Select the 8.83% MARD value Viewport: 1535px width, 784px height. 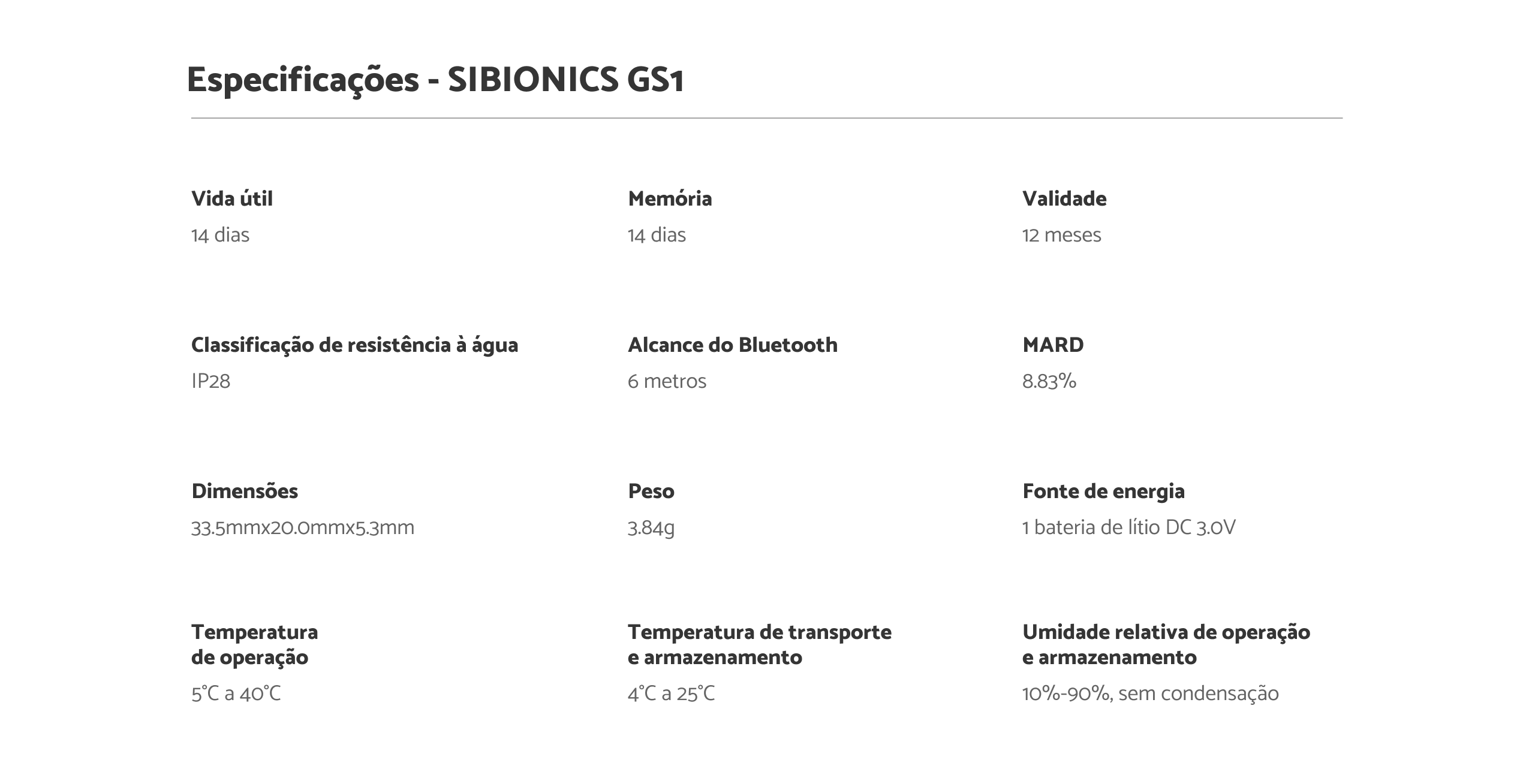[x=1049, y=381]
